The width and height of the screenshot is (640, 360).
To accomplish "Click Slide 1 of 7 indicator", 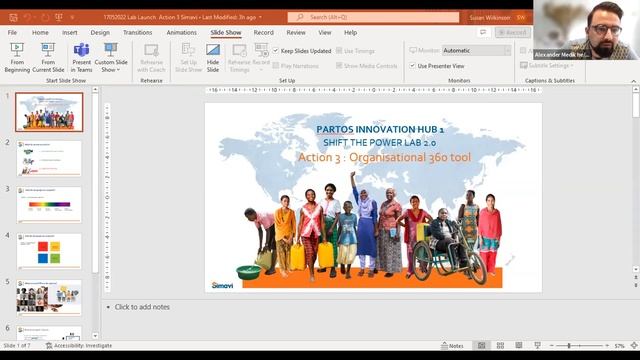I will (17, 346).
